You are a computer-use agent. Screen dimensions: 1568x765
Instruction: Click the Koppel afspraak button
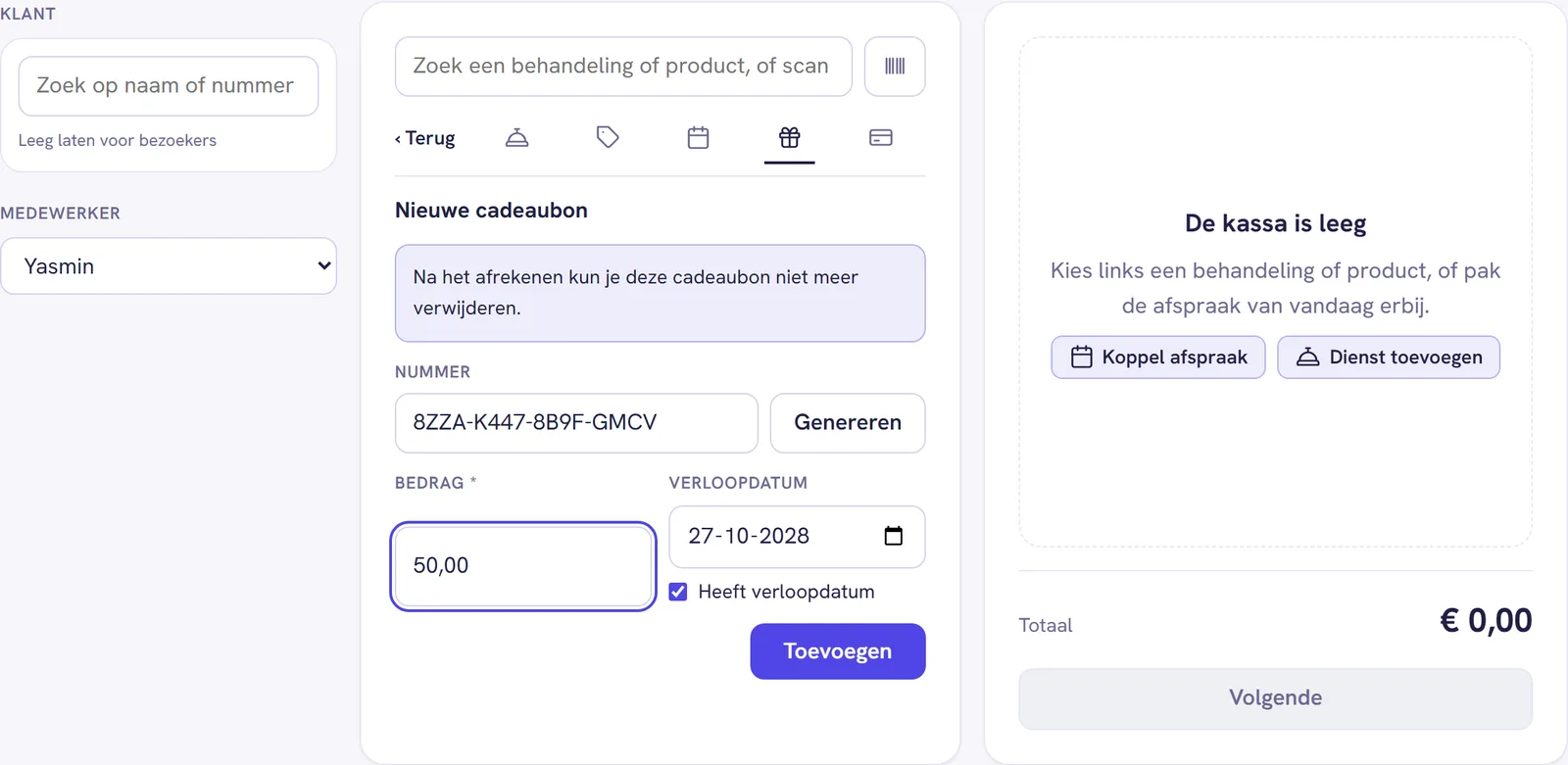coord(1158,358)
